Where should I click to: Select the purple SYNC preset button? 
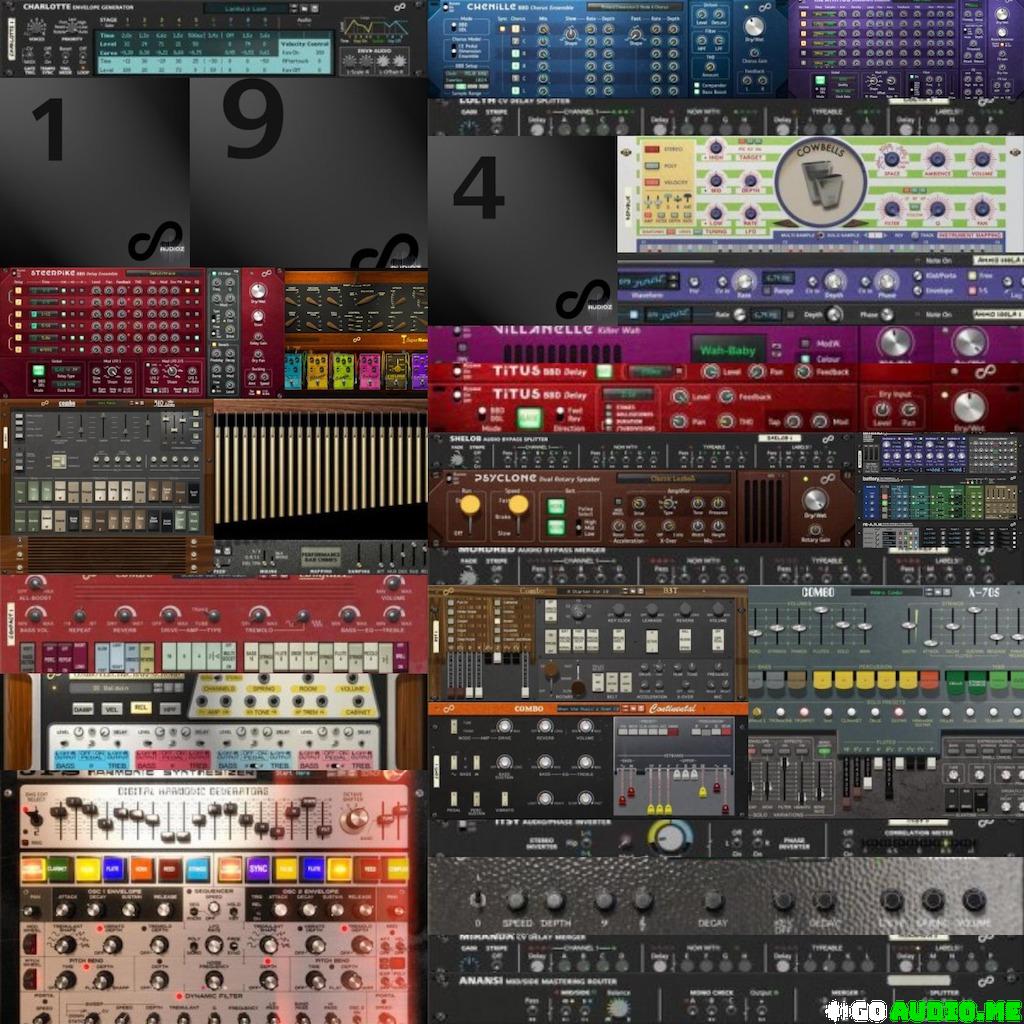pos(258,869)
